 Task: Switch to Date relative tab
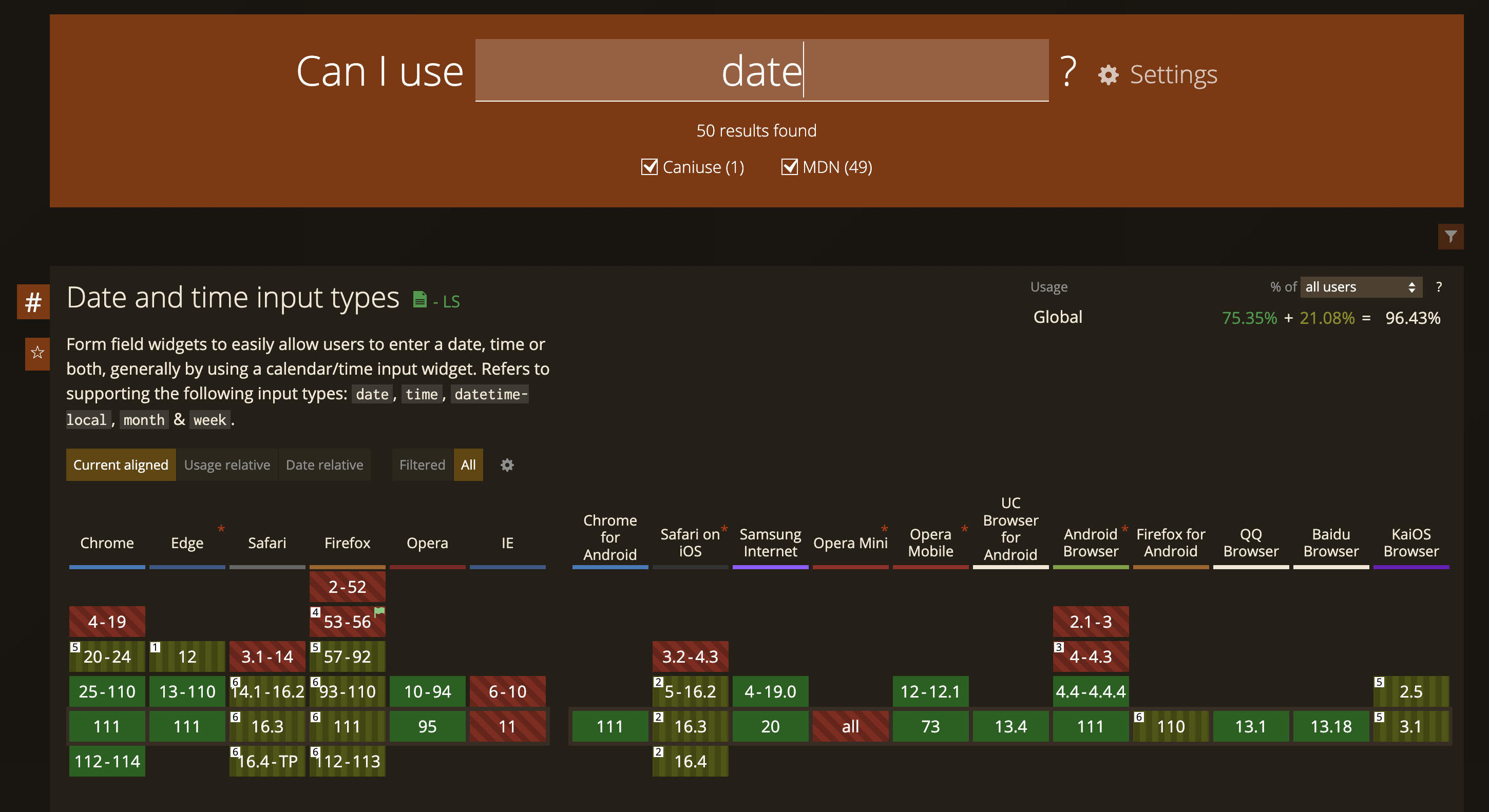(324, 465)
